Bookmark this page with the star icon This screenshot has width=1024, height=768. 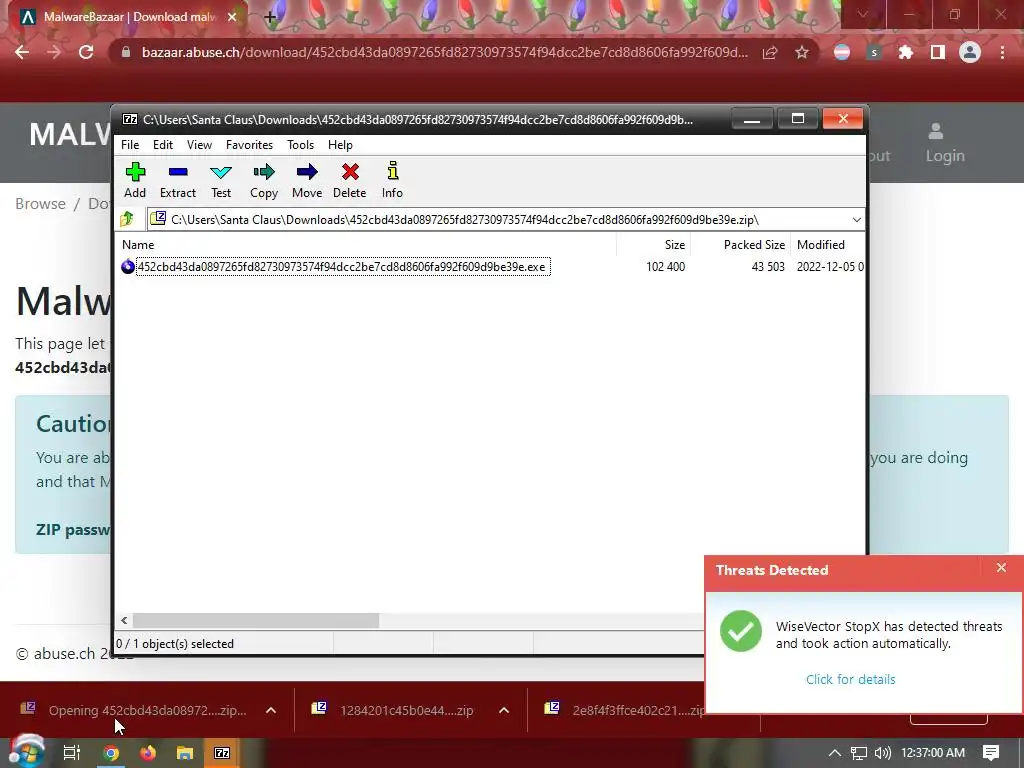pos(802,52)
